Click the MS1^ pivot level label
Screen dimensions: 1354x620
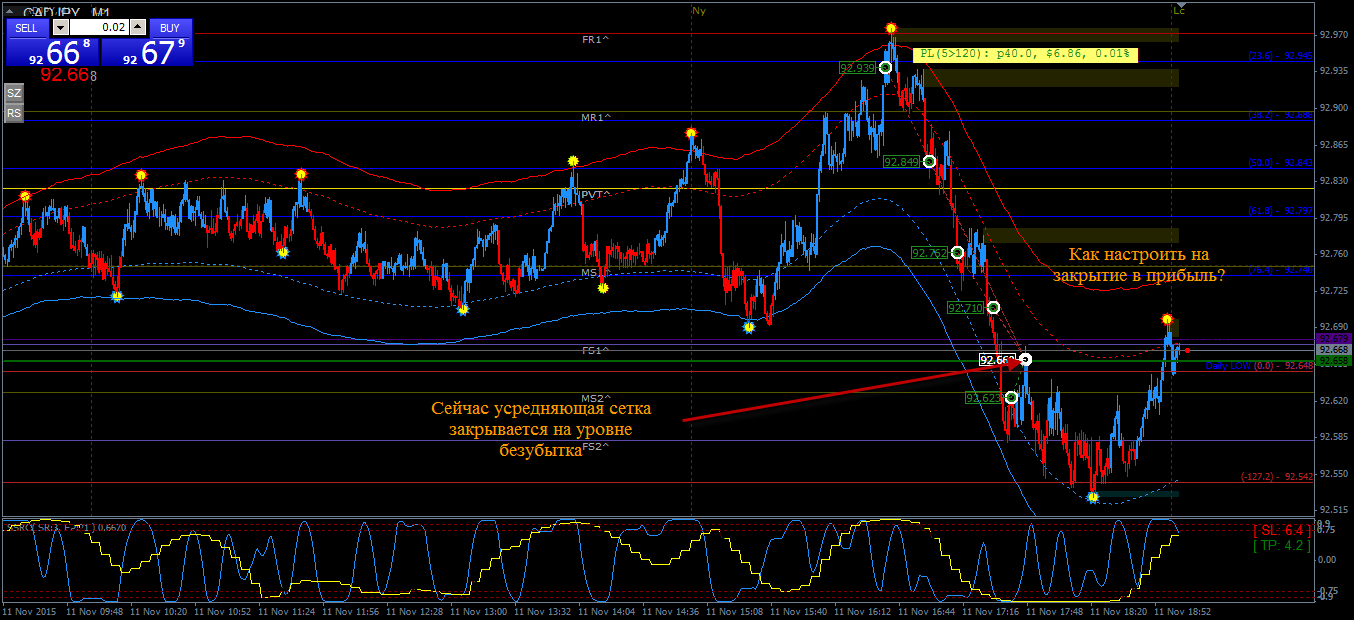[x=596, y=273]
